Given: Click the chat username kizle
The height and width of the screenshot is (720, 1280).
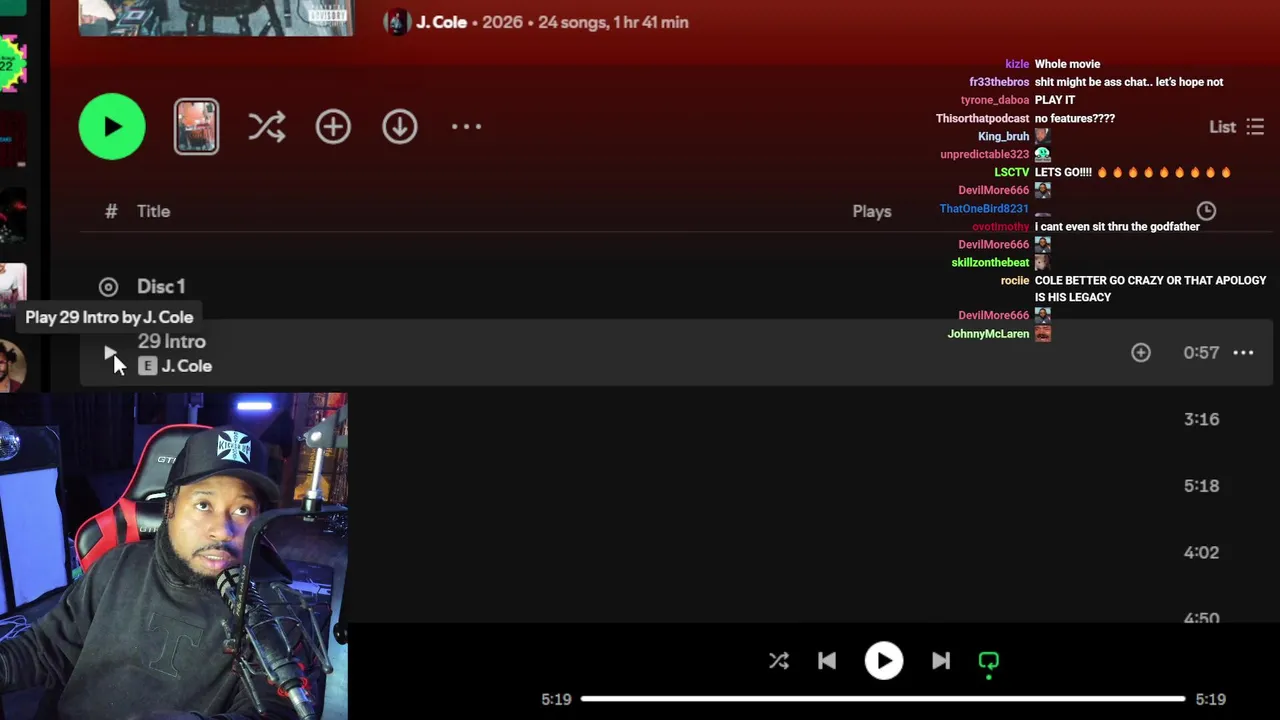Looking at the screenshot, I should [1016, 64].
